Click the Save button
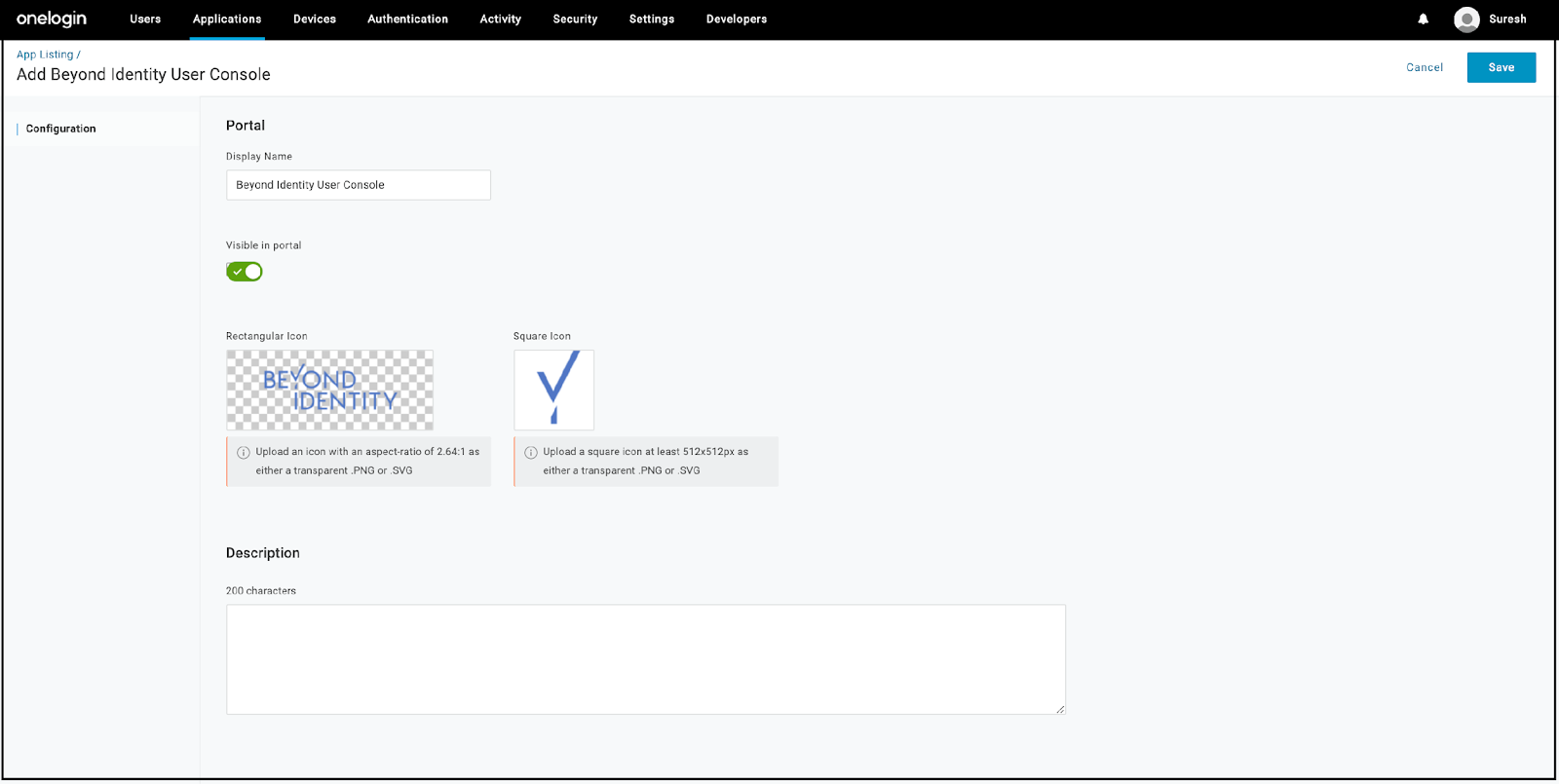 click(1502, 67)
